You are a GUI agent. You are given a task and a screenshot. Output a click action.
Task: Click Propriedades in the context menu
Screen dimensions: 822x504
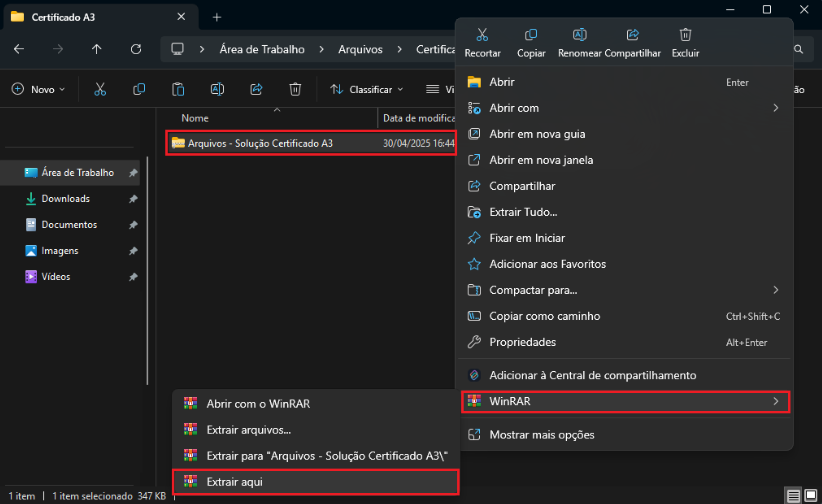click(522, 342)
